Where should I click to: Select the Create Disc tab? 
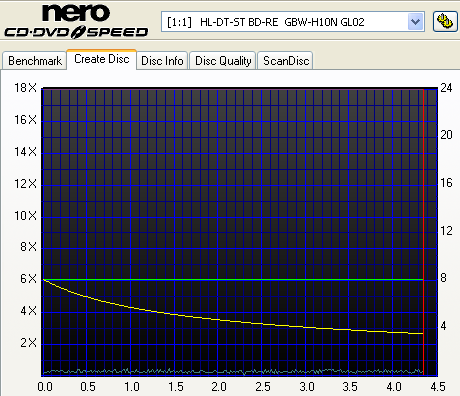click(102, 59)
